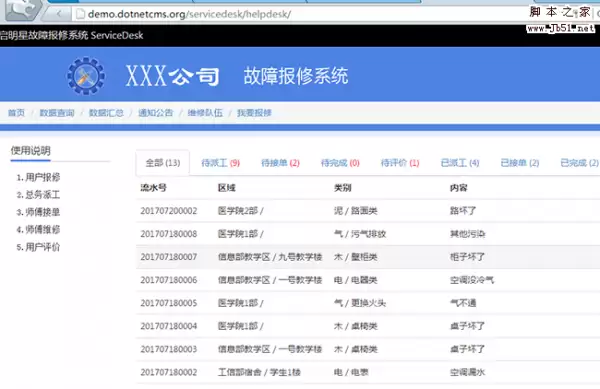
Task: Click the 区域 column header
Action: point(227,188)
